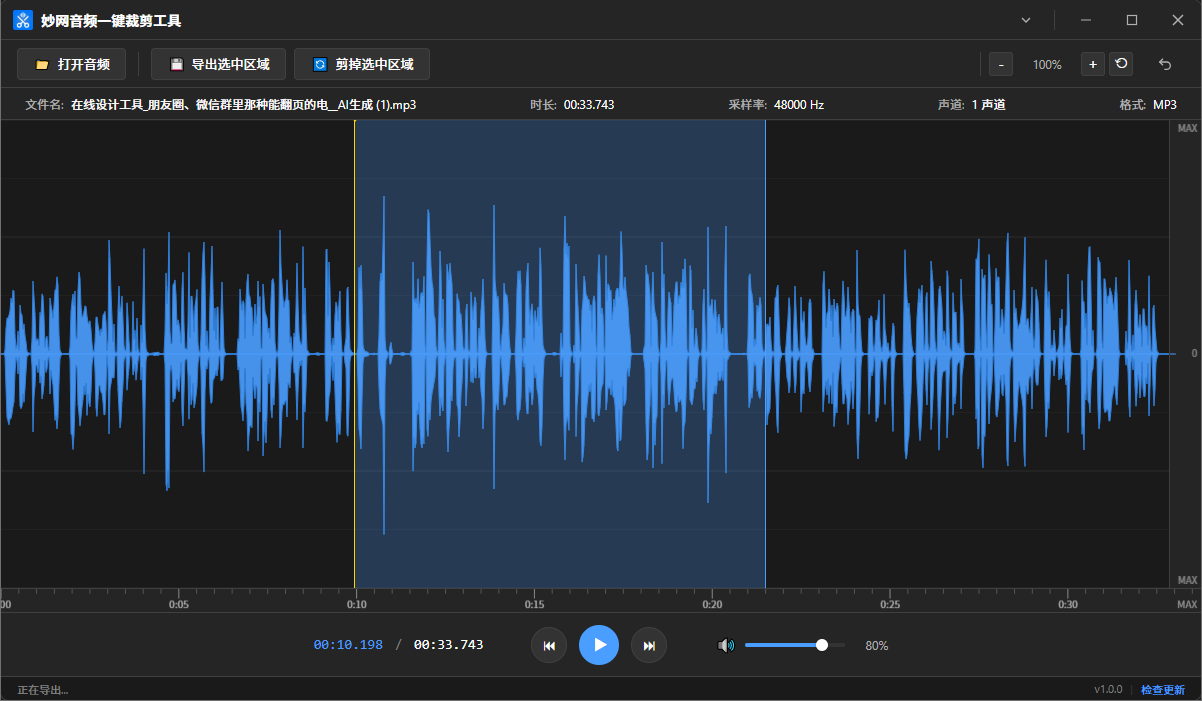Skip to the start of the audio

pos(549,645)
